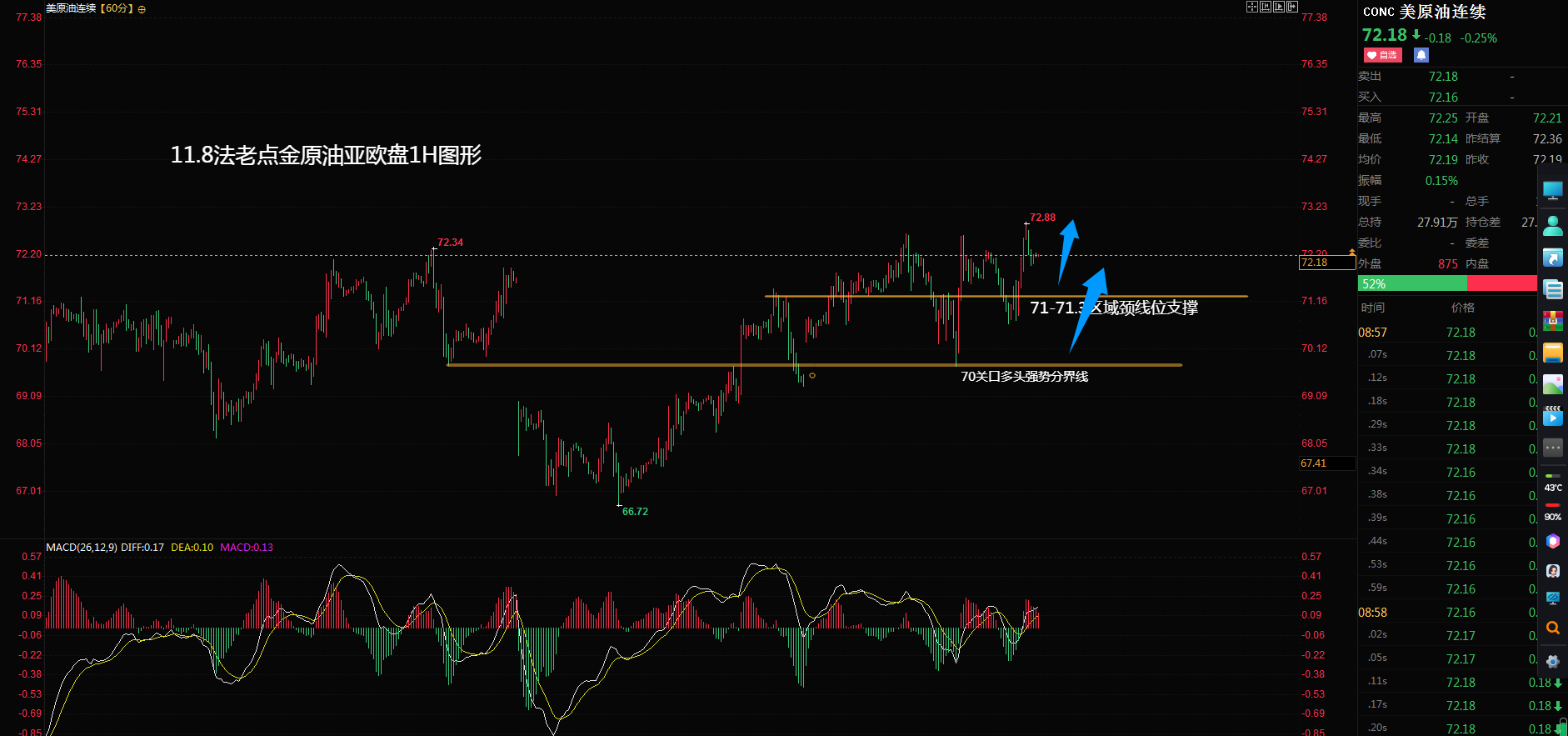The width and height of the screenshot is (1568, 736).
Task: Click the yellow marker above 72.18 axis label
Action: click(x=1352, y=252)
